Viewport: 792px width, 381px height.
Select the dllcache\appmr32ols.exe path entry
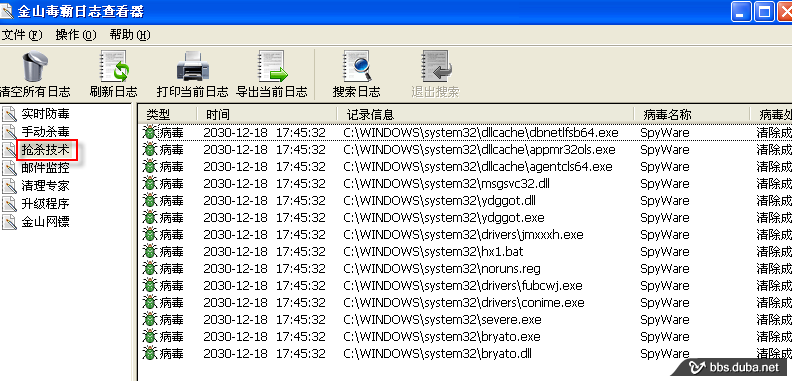pyautogui.click(x=479, y=150)
